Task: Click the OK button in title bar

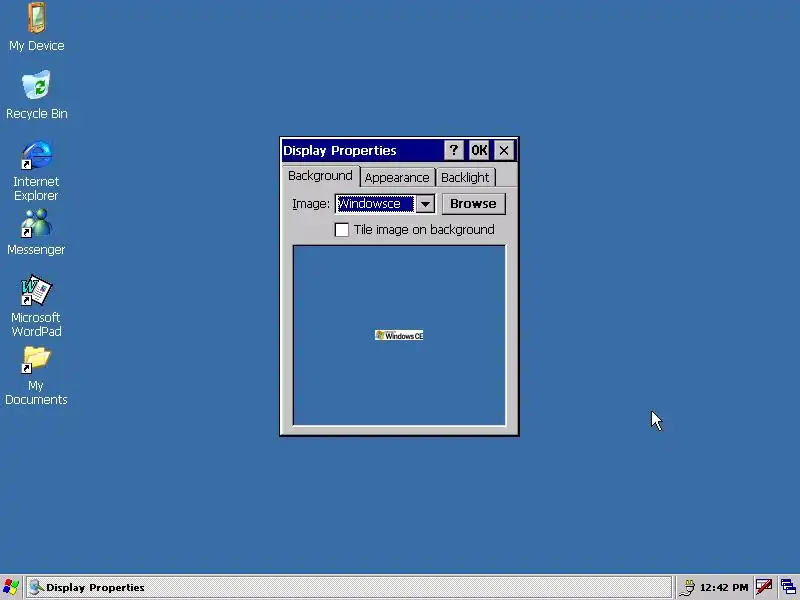Action: pyautogui.click(x=479, y=150)
